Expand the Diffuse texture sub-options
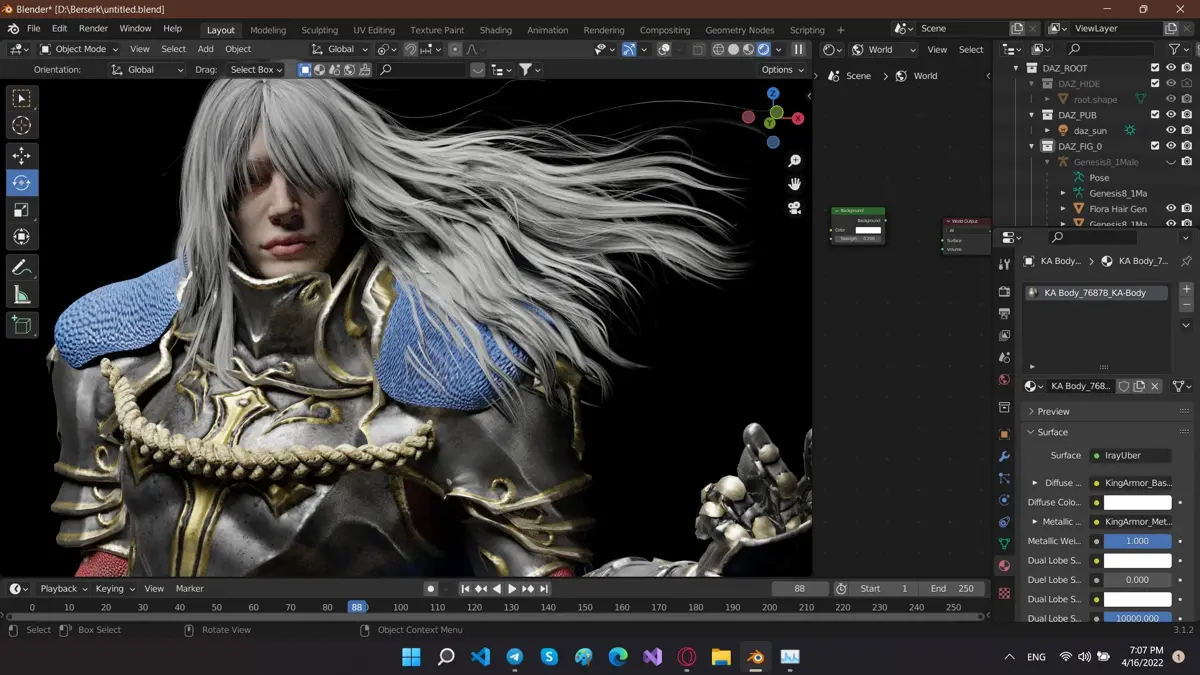 [x=1035, y=483]
